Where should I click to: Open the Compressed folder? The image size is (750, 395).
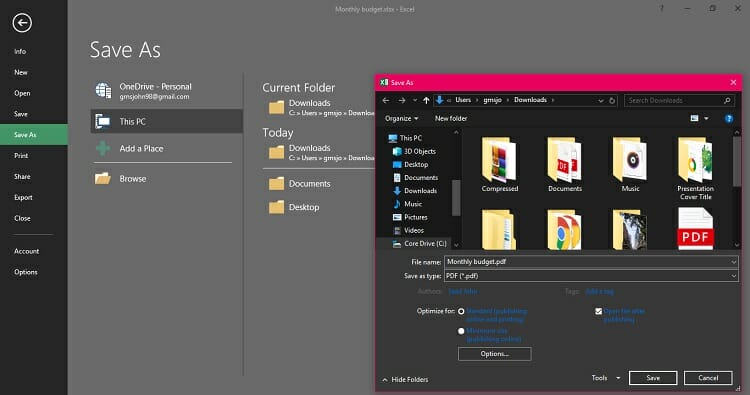click(x=500, y=165)
